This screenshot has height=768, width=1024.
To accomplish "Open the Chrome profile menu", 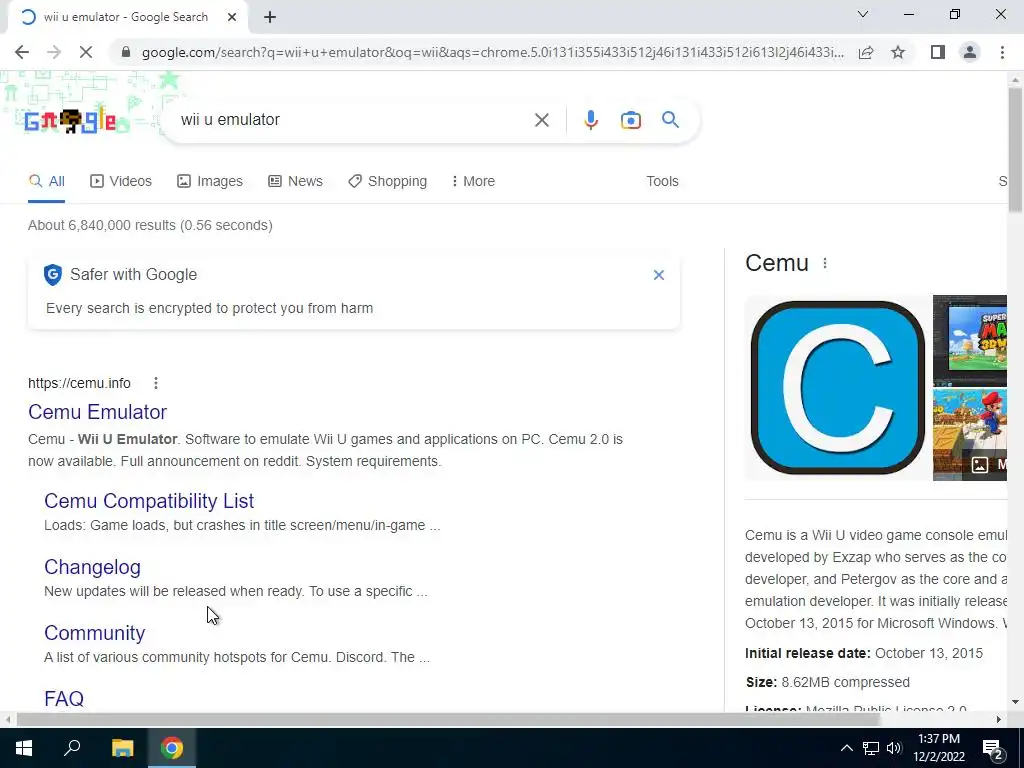I will click(x=970, y=52).
